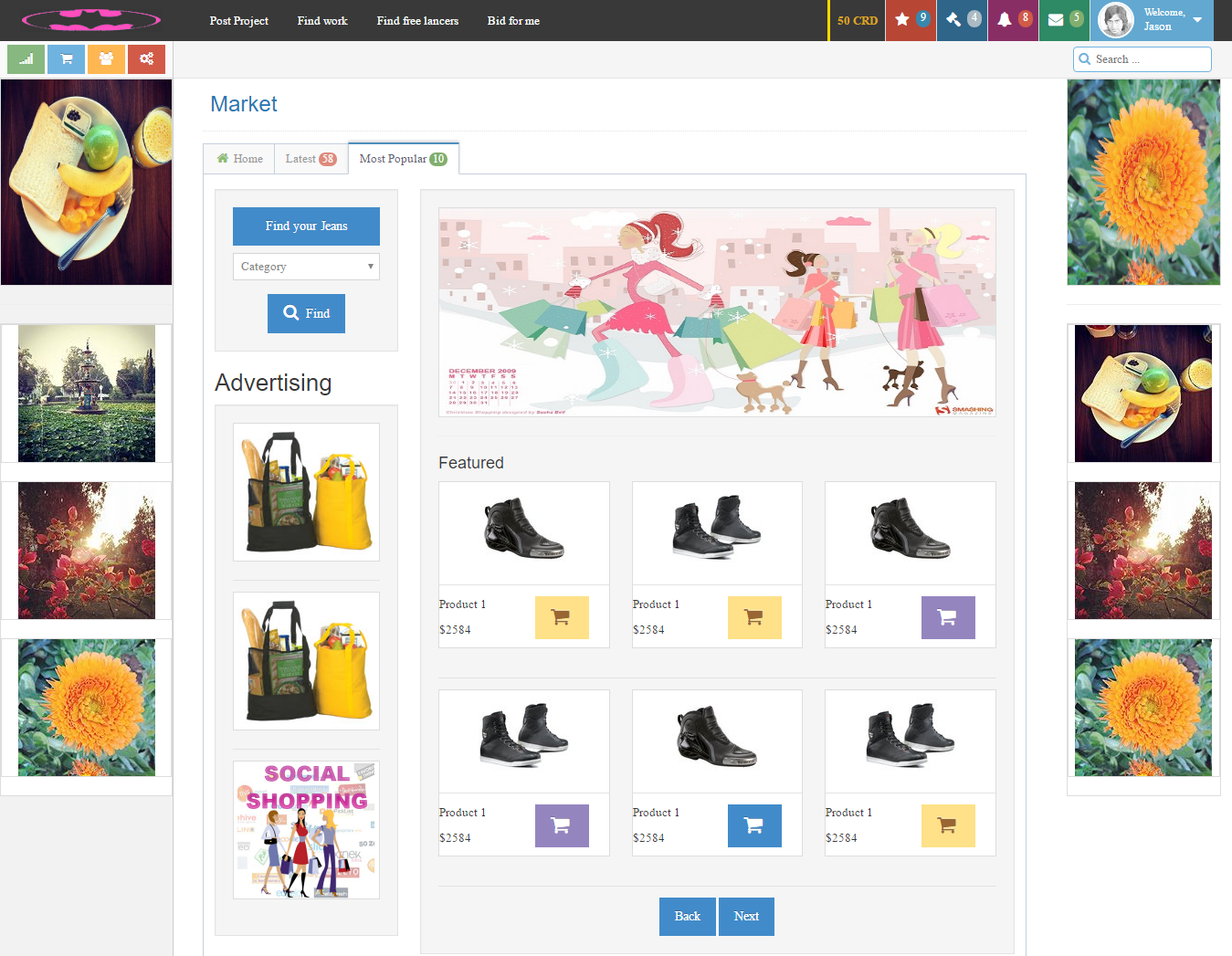This screenshot has width=1232, height=956.
Task: Open middle bottom-row product shoe image
Action: (x=717, y=741)
